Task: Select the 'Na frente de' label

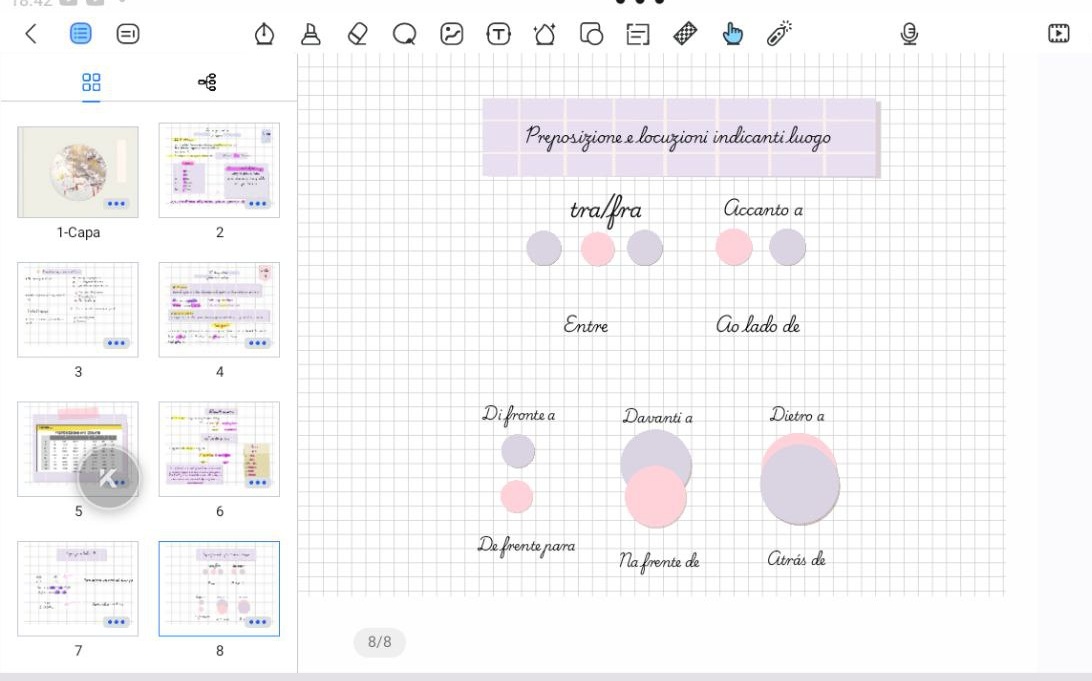Action: coord(659,561)
